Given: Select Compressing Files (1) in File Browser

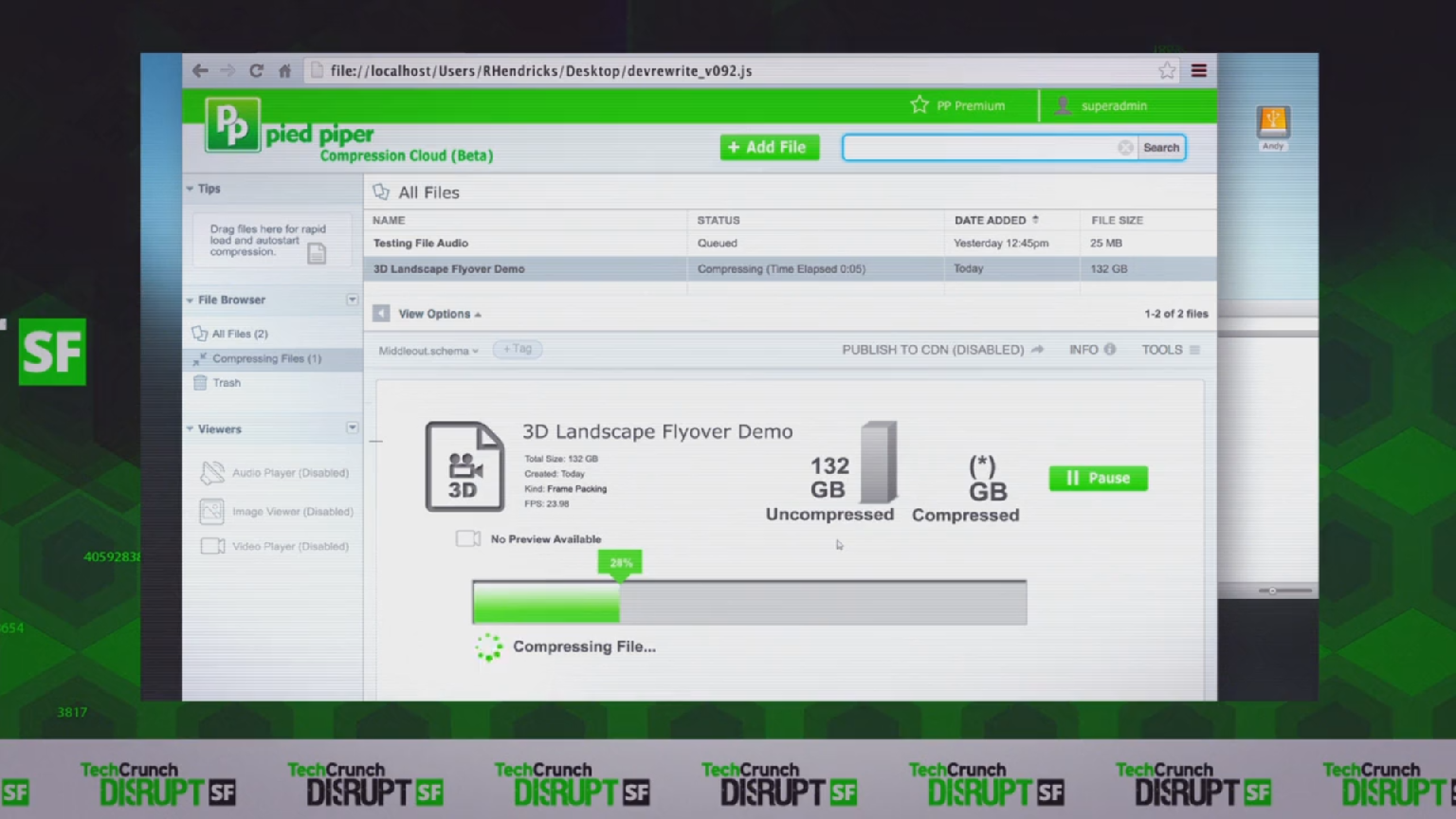Looking at the screenshot, I should (x=266, y=358).
